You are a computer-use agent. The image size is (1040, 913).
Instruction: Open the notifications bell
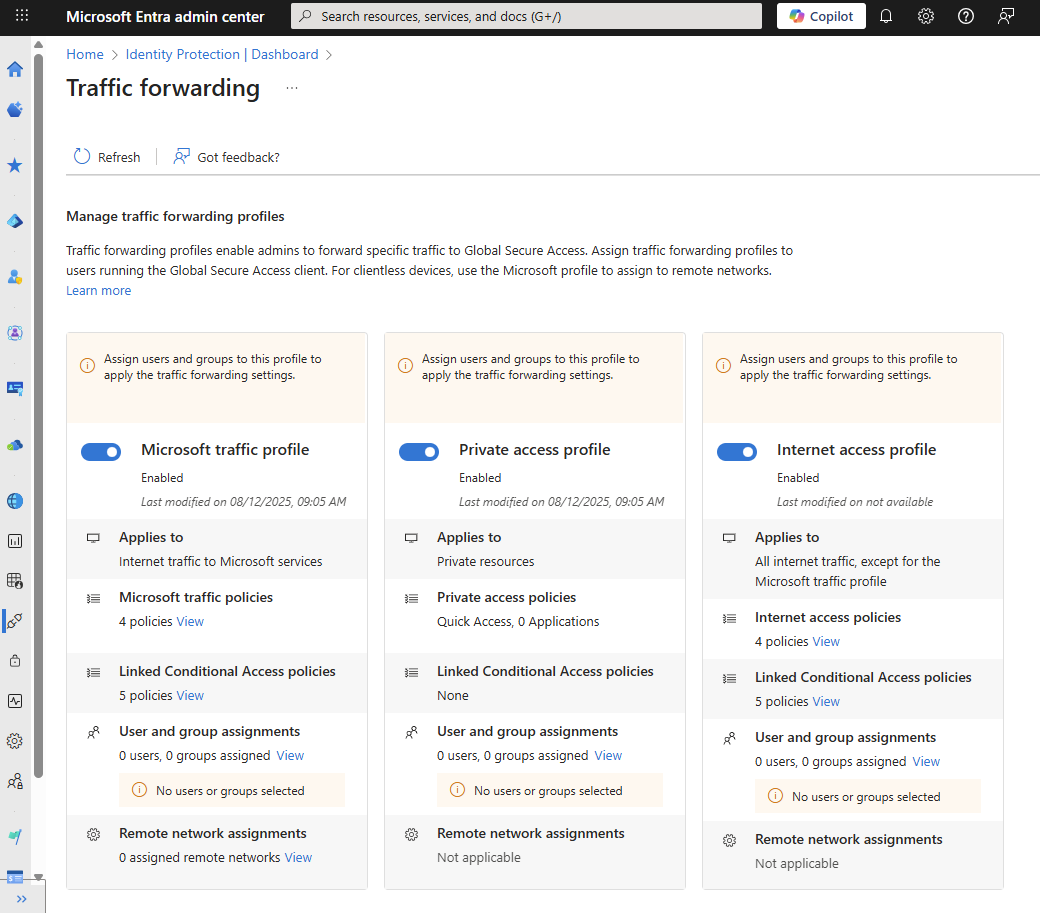(886, 16)
